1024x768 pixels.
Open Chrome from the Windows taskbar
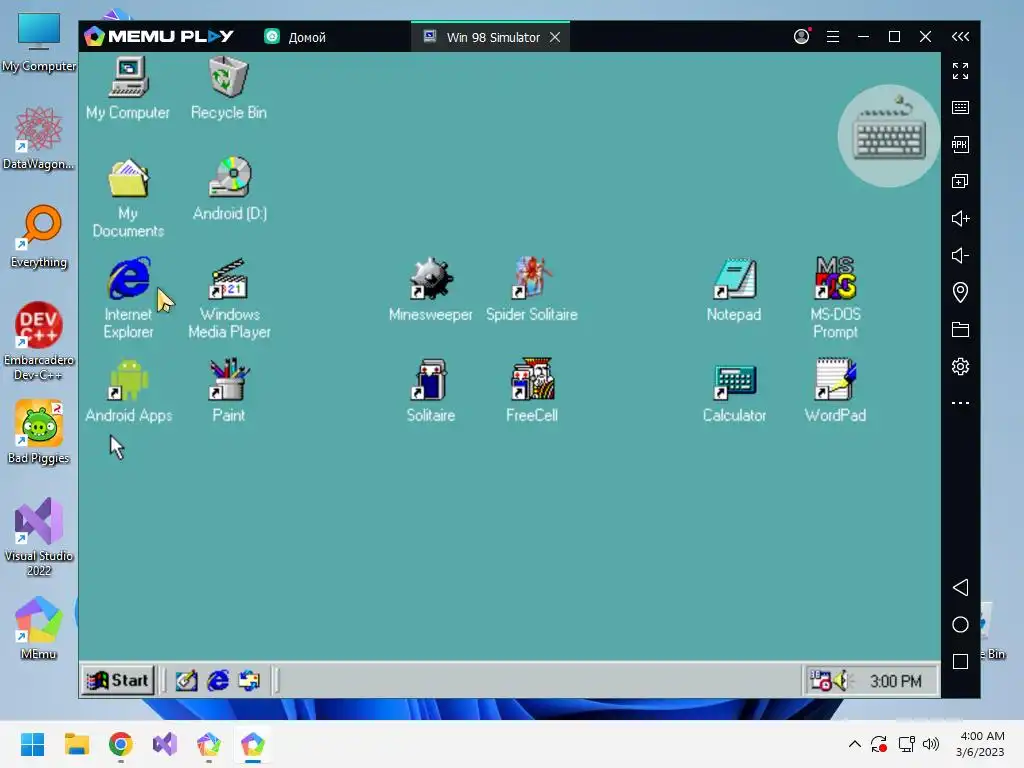121,744
